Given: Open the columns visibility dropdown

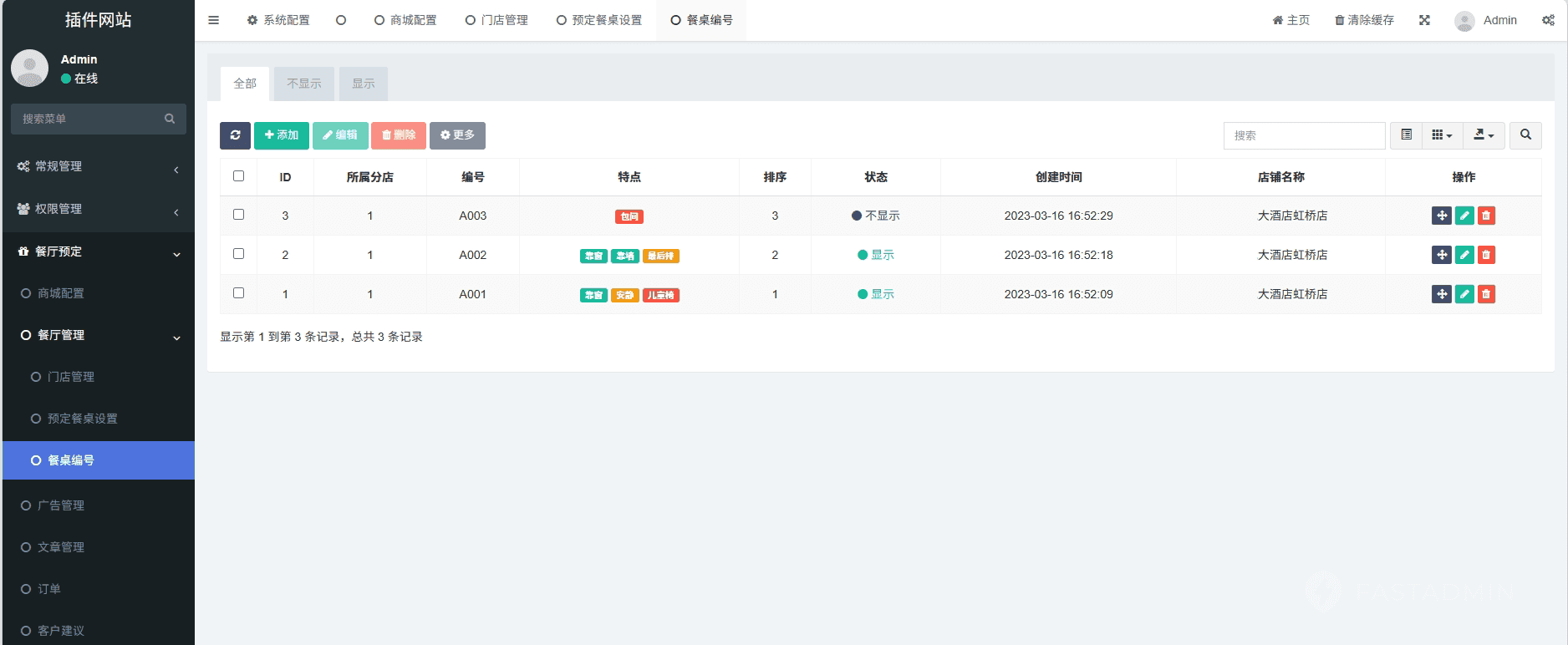Looking at the screenshot, I should pos(1442,135).
